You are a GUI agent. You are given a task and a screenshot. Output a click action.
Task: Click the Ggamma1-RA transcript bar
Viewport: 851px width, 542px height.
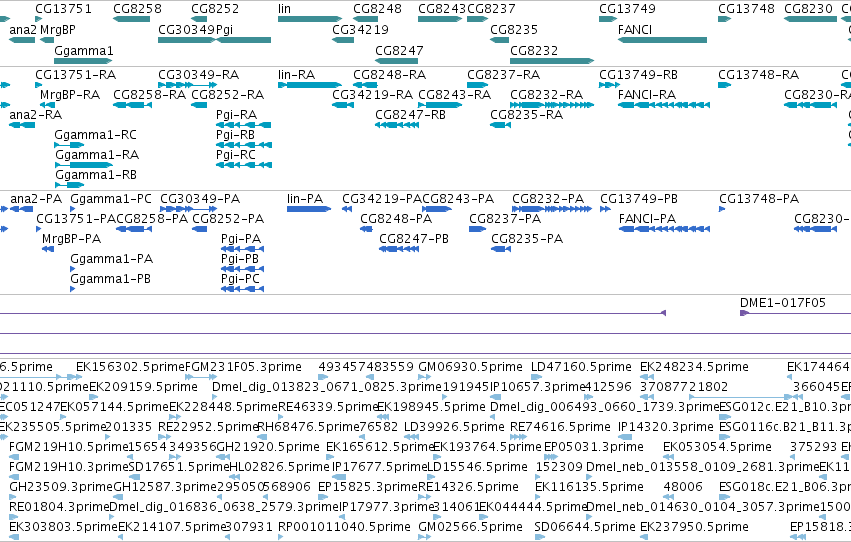84,165
